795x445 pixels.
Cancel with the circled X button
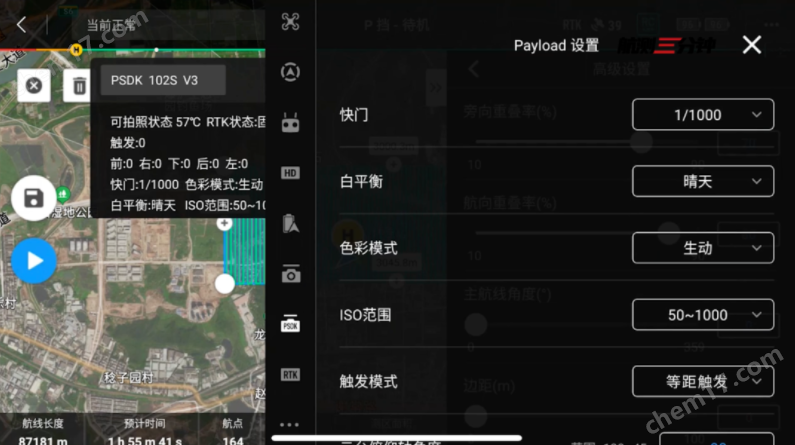pyautogui.click(x=34, y=85)
